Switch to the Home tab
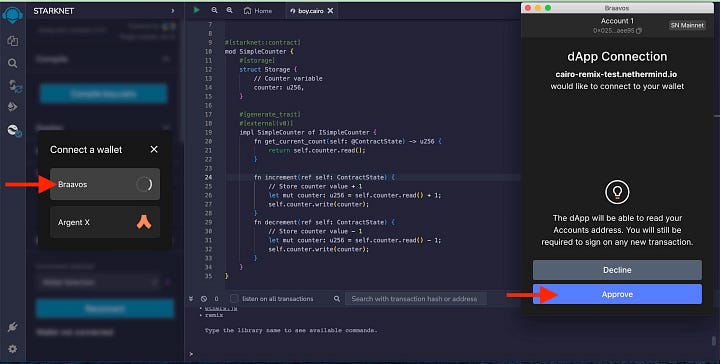Viewport: 720px width, 364px height. 258,11
